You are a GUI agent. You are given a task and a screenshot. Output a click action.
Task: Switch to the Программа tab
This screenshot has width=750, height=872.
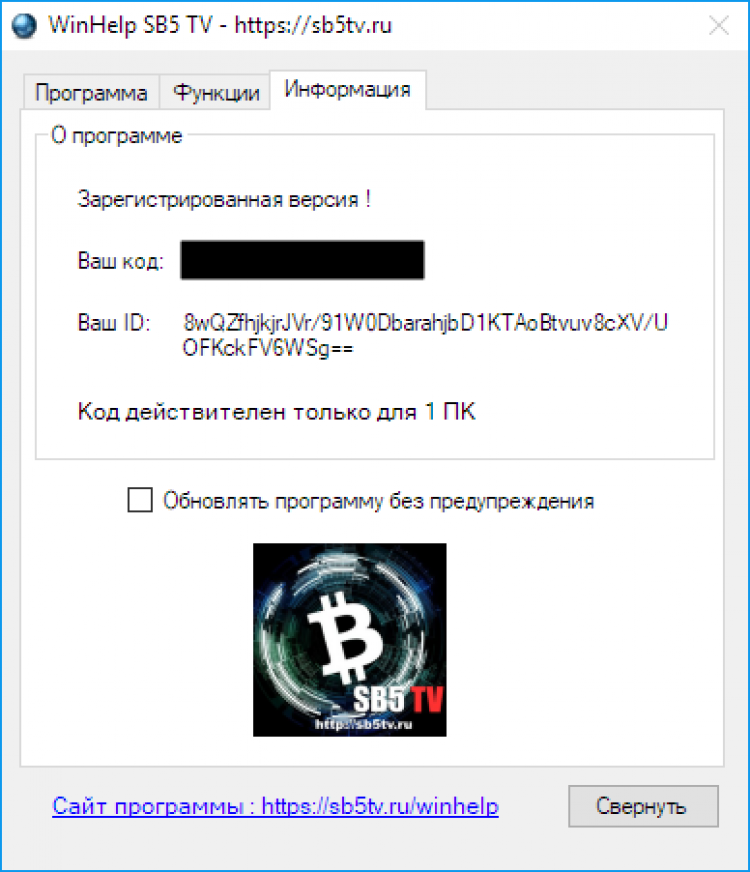(x=91, y=92)
